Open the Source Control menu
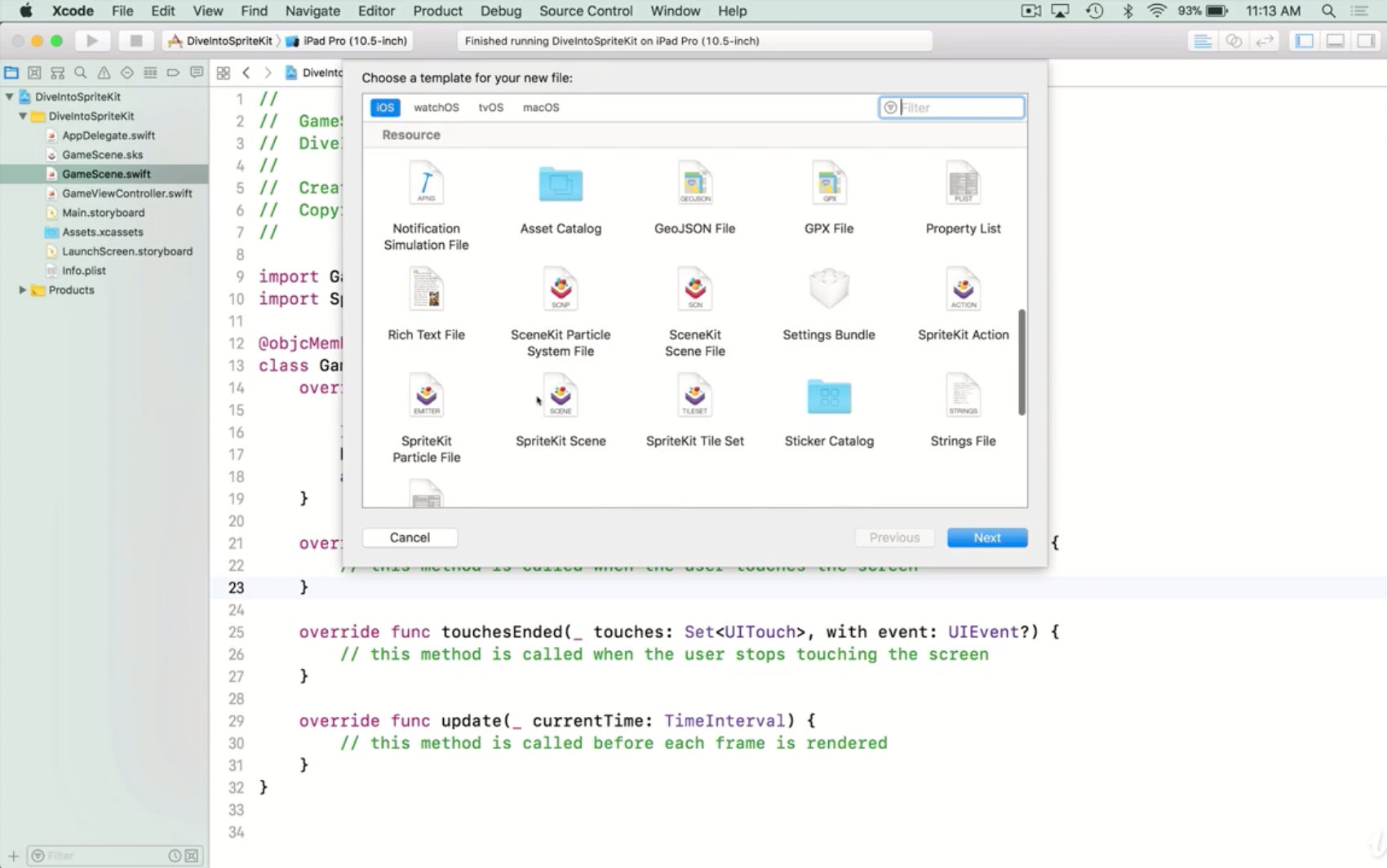1387x868 pixels. coord(586,11)
